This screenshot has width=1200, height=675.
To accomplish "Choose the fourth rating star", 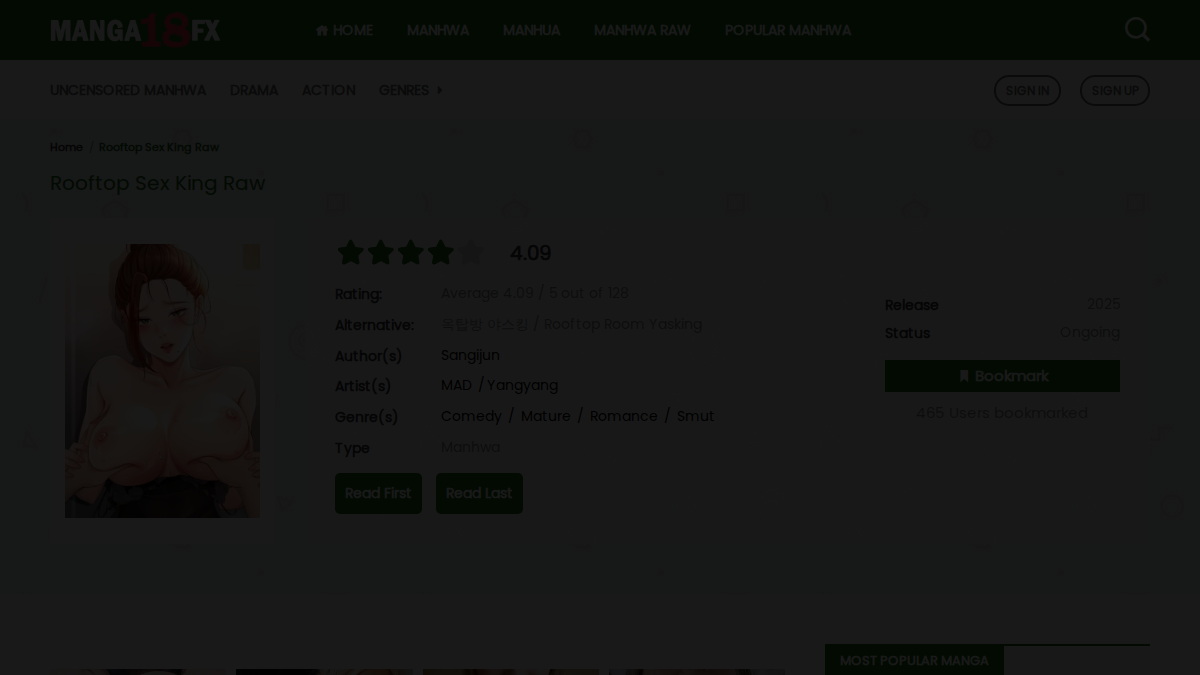I will (x=440, y=253).
